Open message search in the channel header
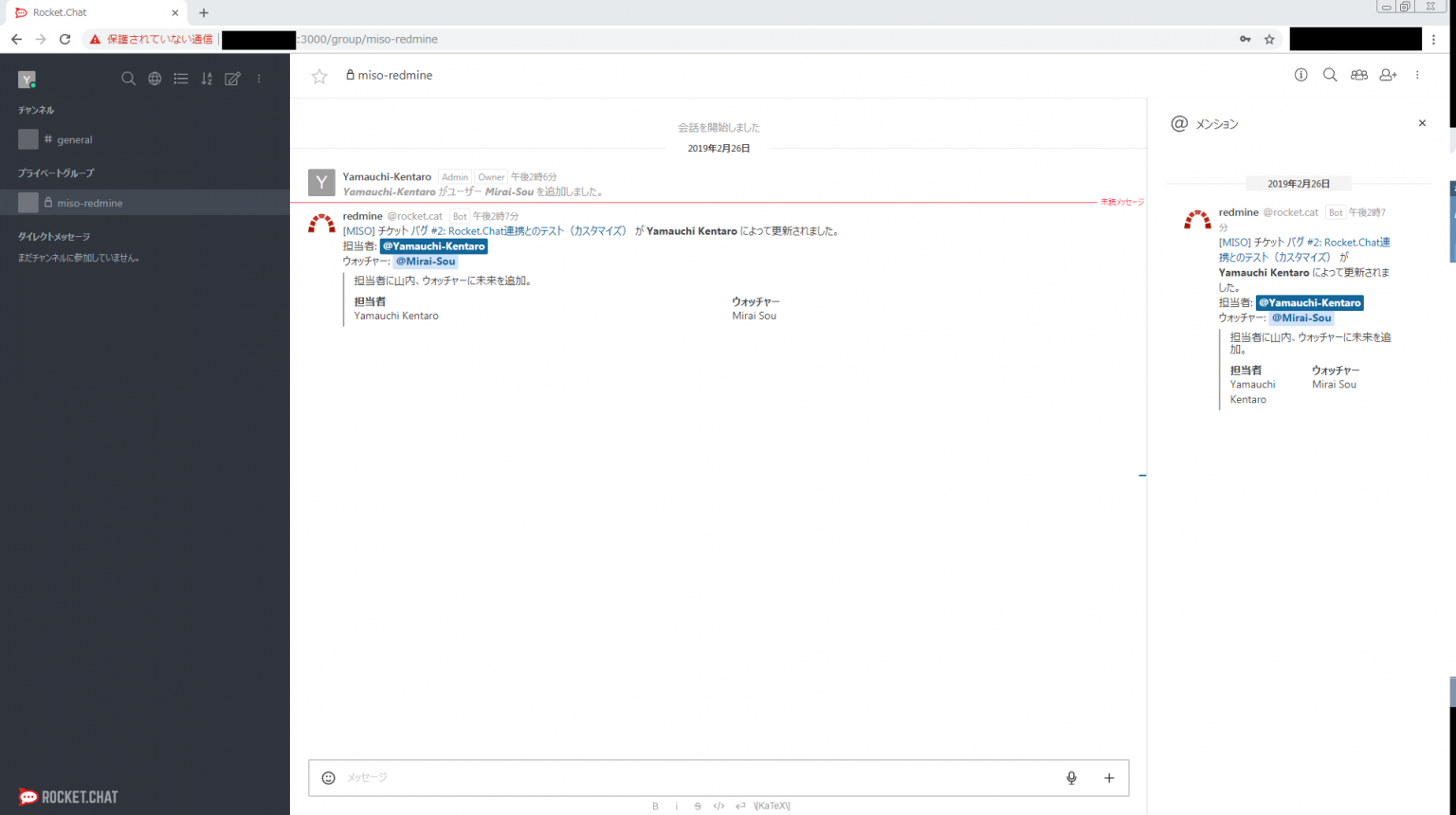Screen dimensions: 1456x815 [1330, 75]
